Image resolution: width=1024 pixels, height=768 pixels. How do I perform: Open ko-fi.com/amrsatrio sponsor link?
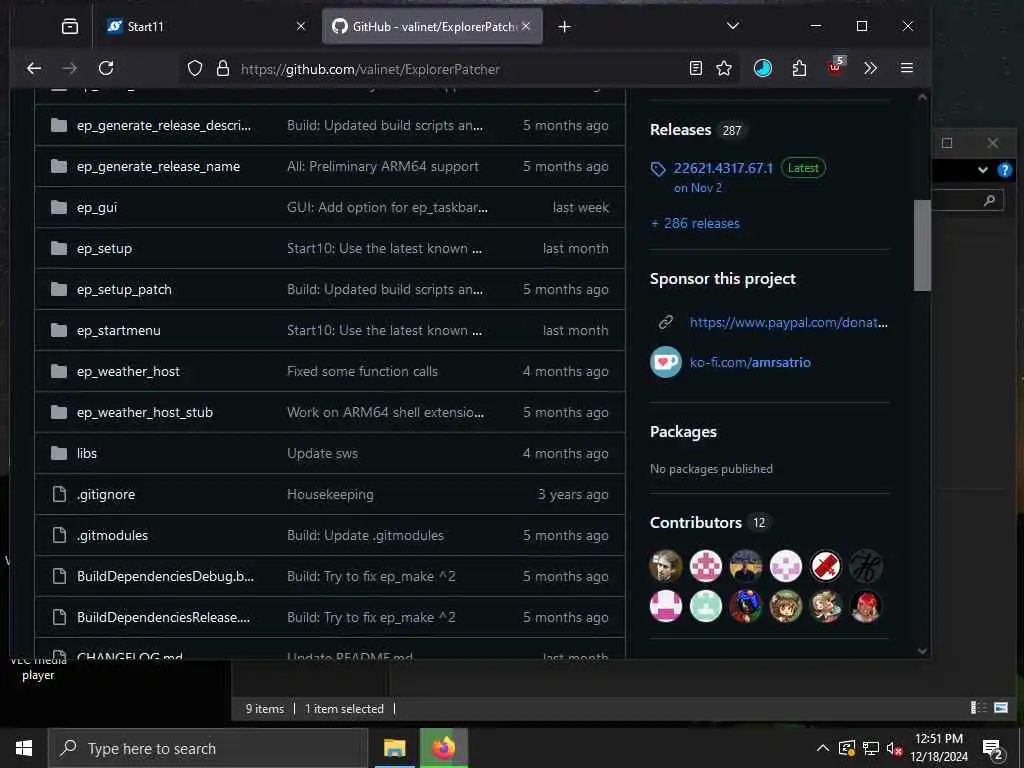[750, 362]
